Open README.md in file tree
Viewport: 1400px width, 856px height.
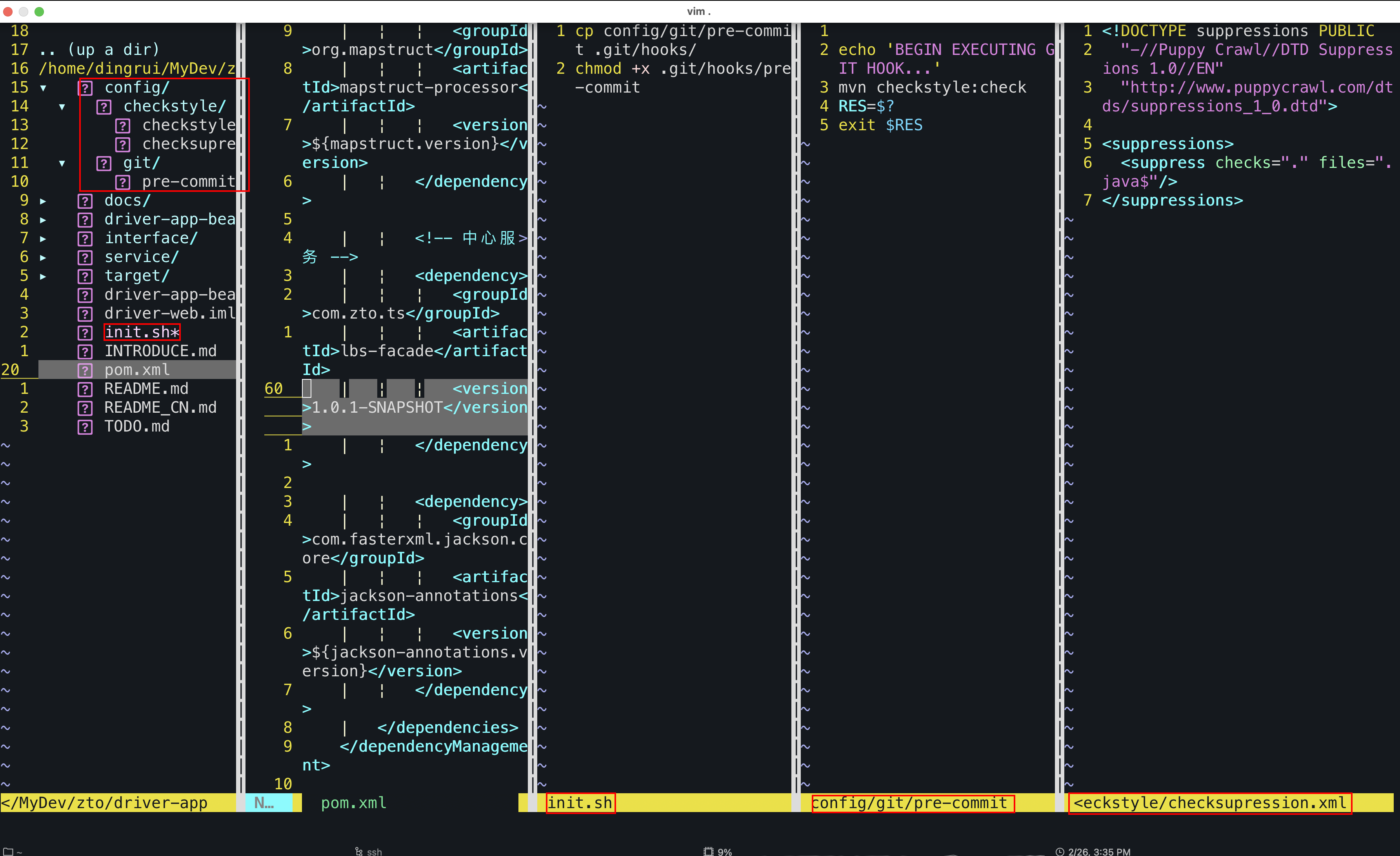pos(146,389)
